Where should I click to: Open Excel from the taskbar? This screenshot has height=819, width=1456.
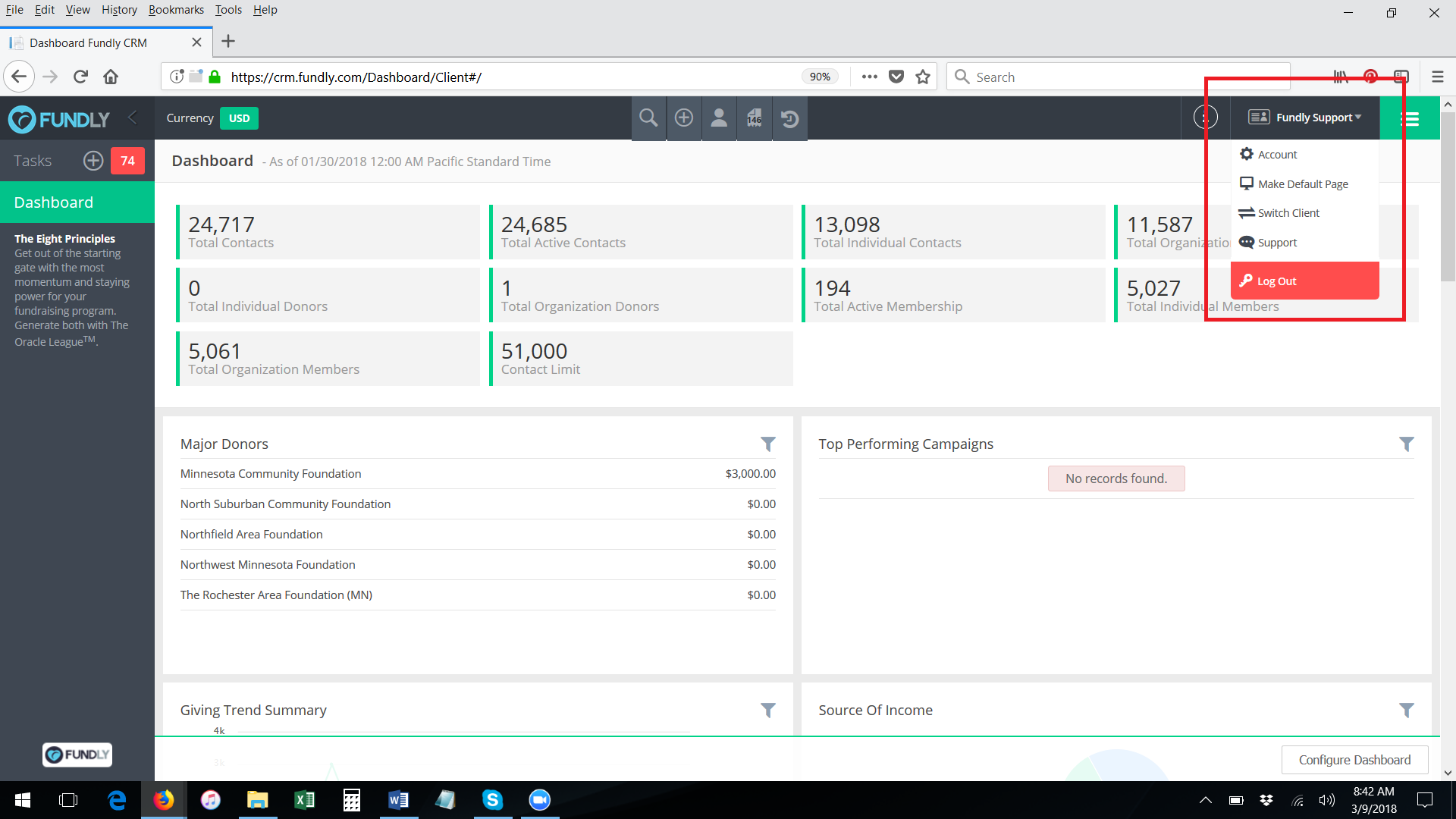coord(305,800)
